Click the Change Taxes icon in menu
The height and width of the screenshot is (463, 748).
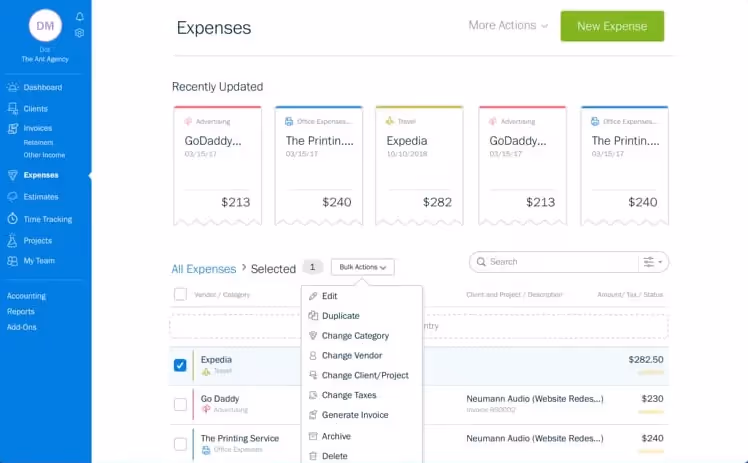coord(313,395)
